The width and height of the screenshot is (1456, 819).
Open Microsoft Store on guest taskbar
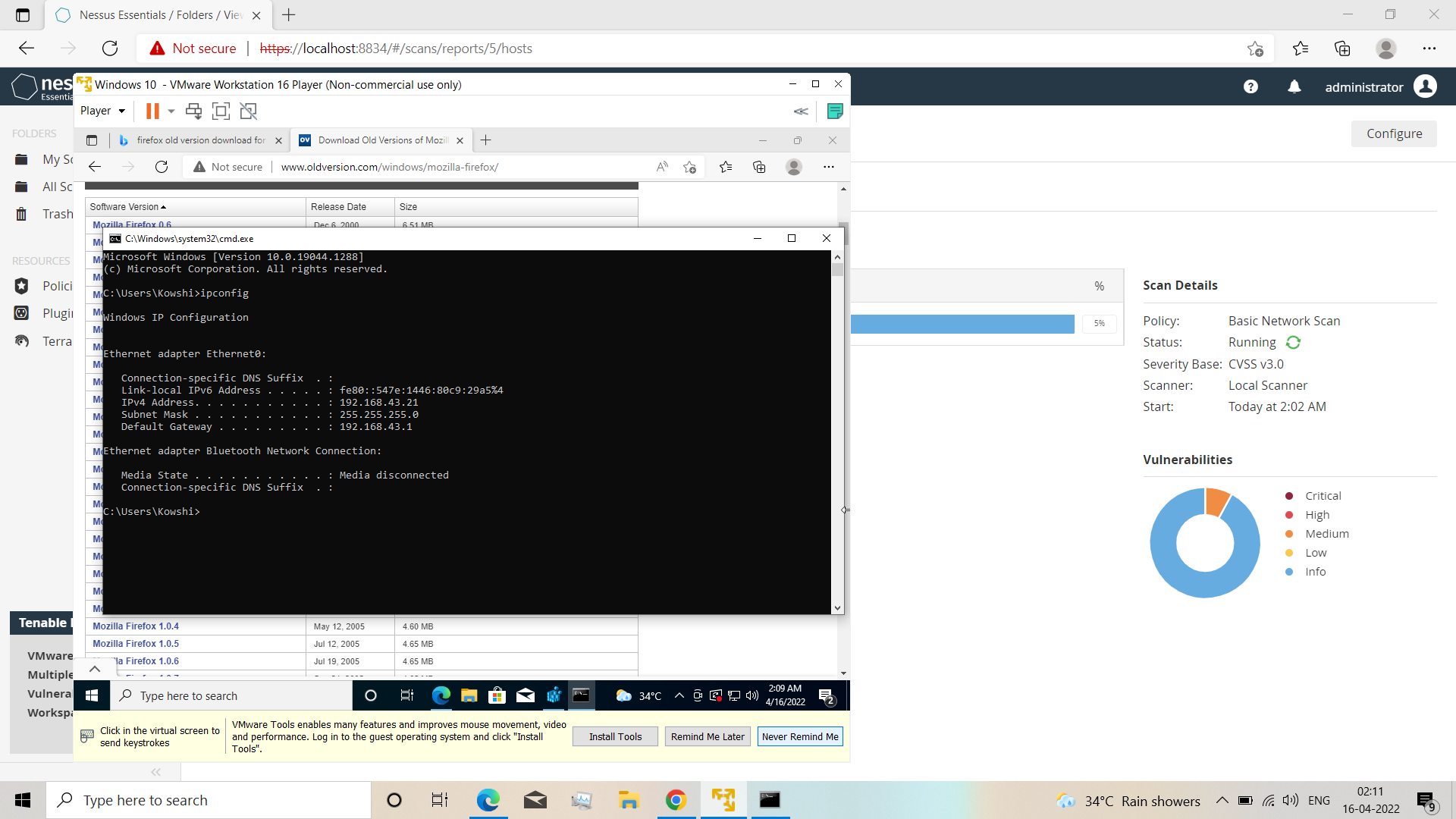tap(497, 695)
